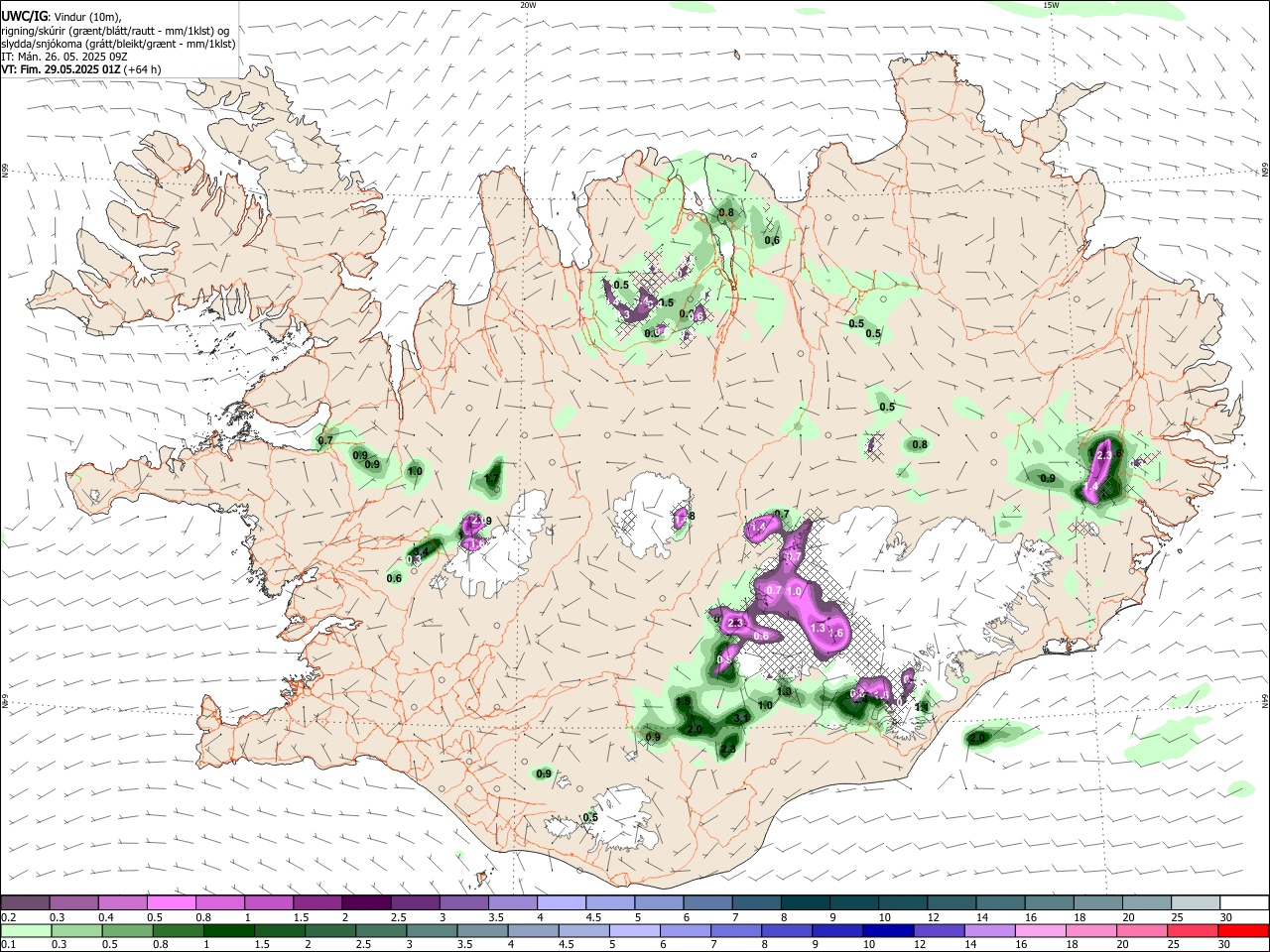This screenshot has height=952, width=1270.
Task: Click upper legend swatch between 6 and 7
Action: (x=706, y=902)
